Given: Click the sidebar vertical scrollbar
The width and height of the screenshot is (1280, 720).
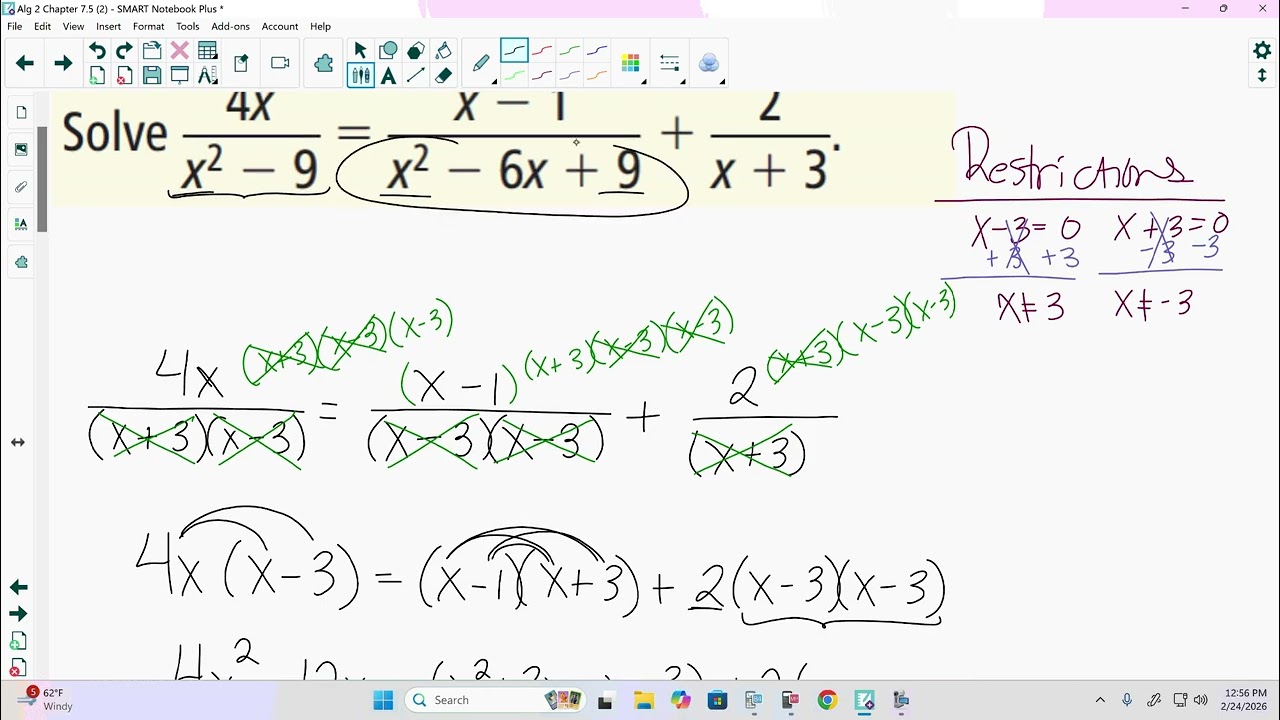Looking at the screenshot, I should pos(42,180).
